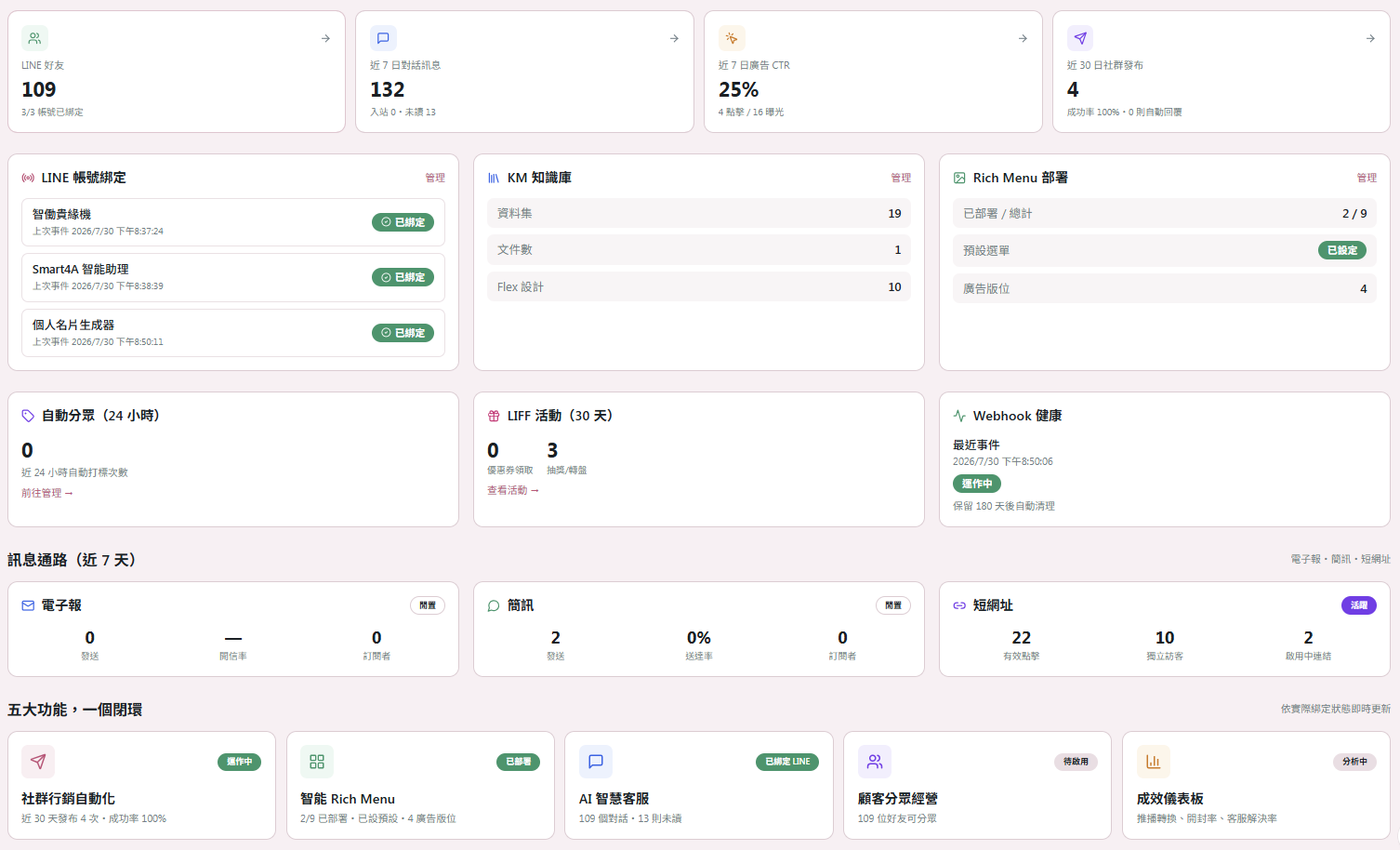Select the 智働賣緣機 account row
The width and height of the screenshot is (1400, 850).
pyautogui.click(x=233, y=222)
